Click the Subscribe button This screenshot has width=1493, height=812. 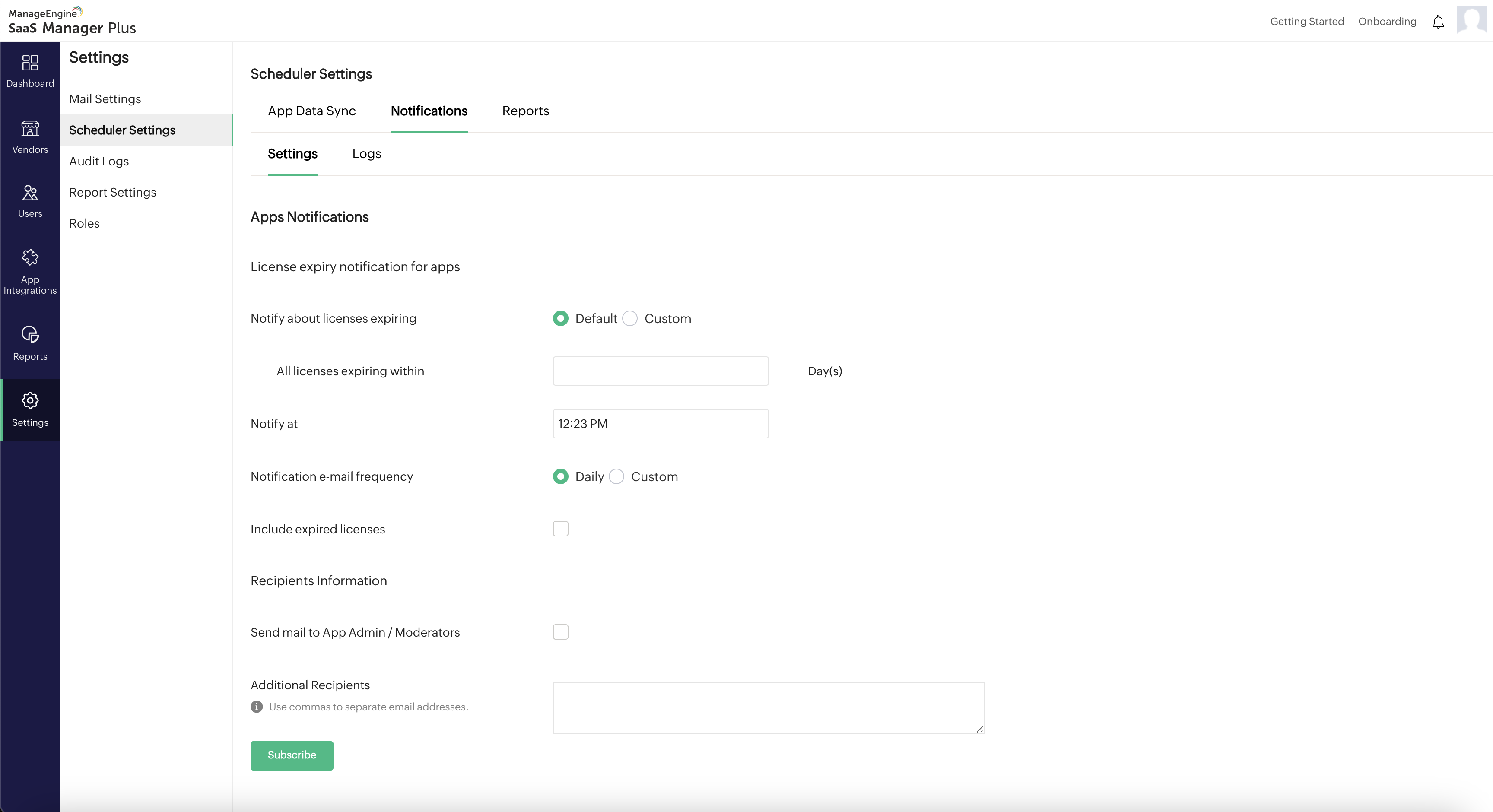pos(292,755)
